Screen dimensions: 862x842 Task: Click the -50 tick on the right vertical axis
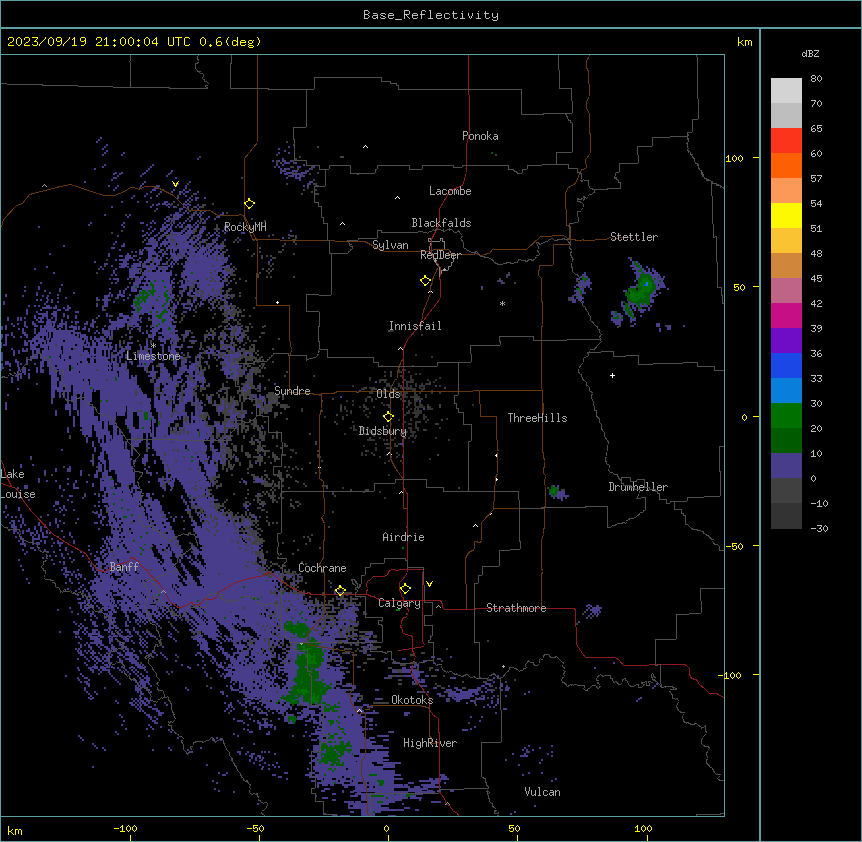click(734, 546)
